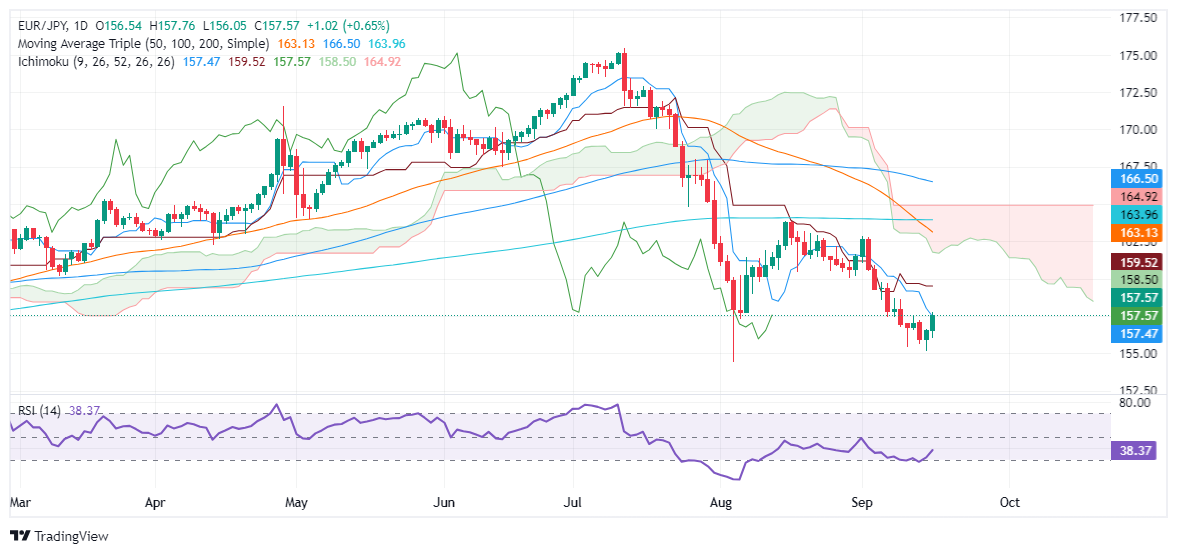Screen dimensions: 1177x554
Task: Click the TradingView brand text
Action: [x=71, y=537]
